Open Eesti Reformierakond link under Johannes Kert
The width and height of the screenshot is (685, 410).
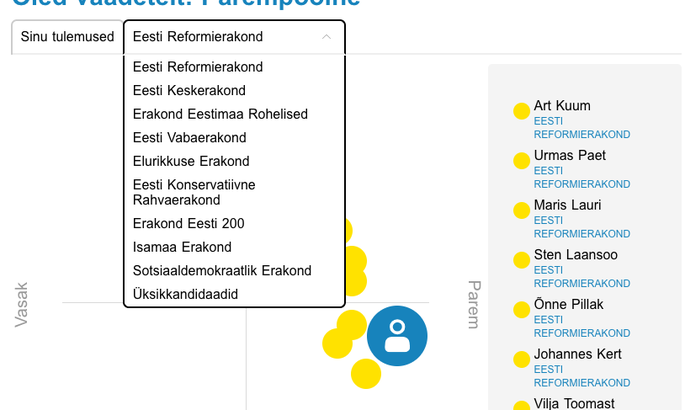tap(582, 376)
